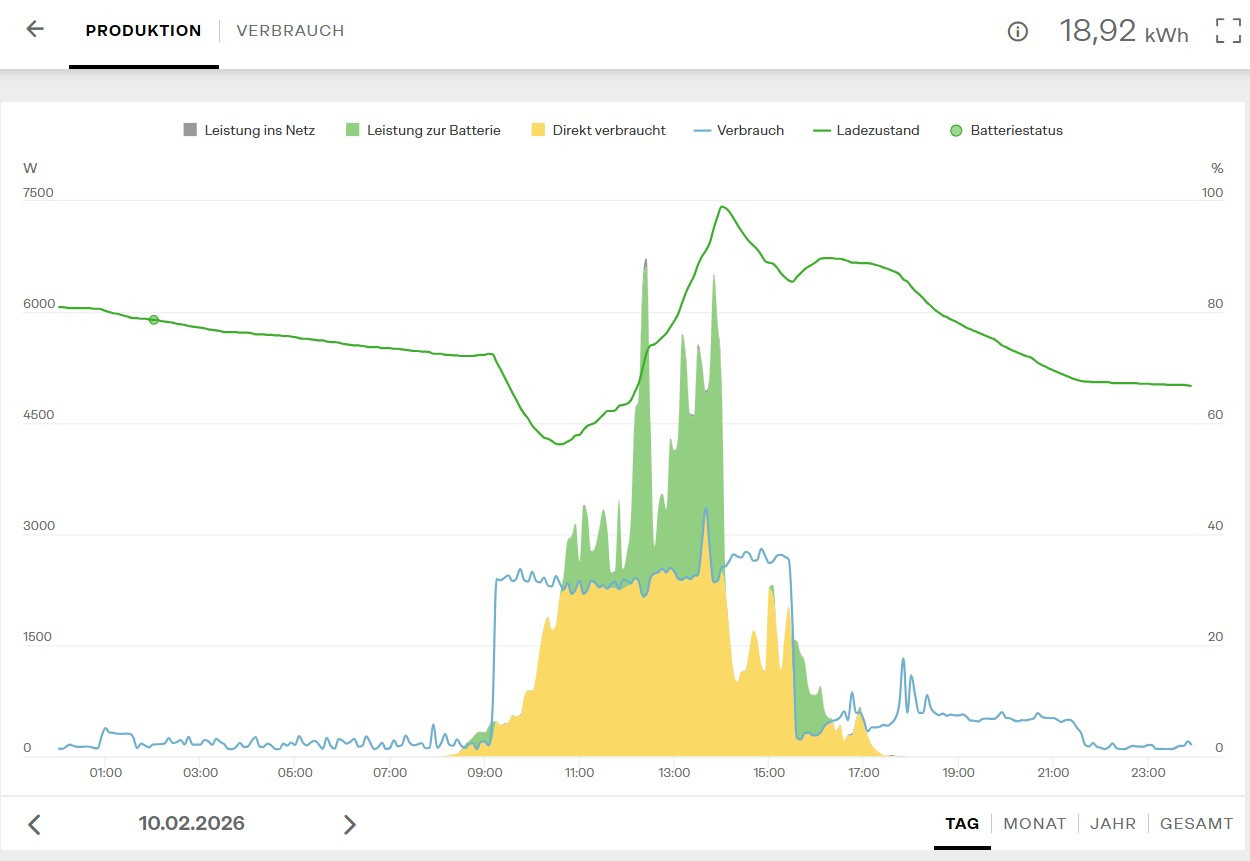Click the 18,92 kWh total value
This screenshot has width=1250, height=861.
1124,31
